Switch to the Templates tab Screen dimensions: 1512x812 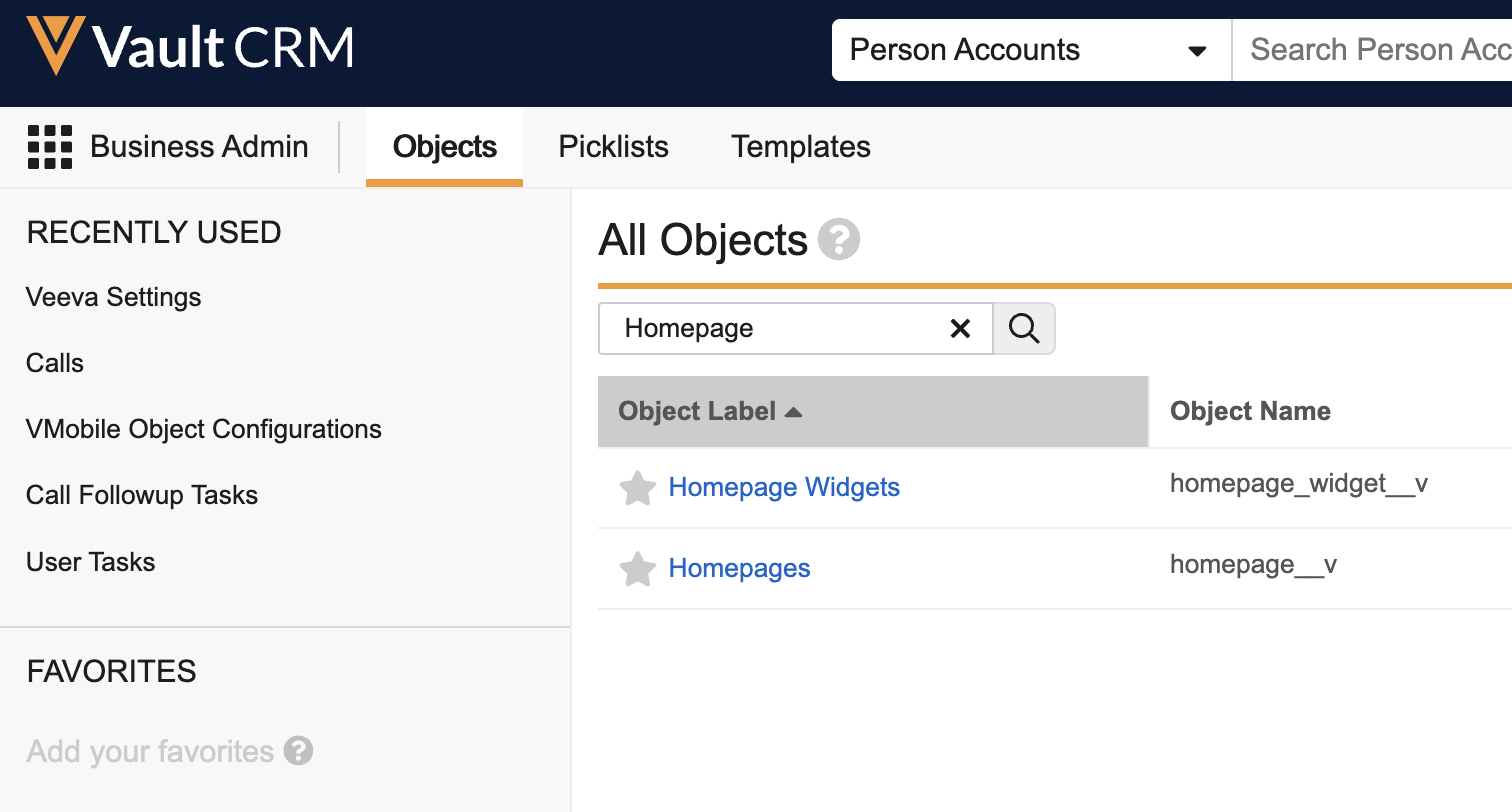pos(800,147)
